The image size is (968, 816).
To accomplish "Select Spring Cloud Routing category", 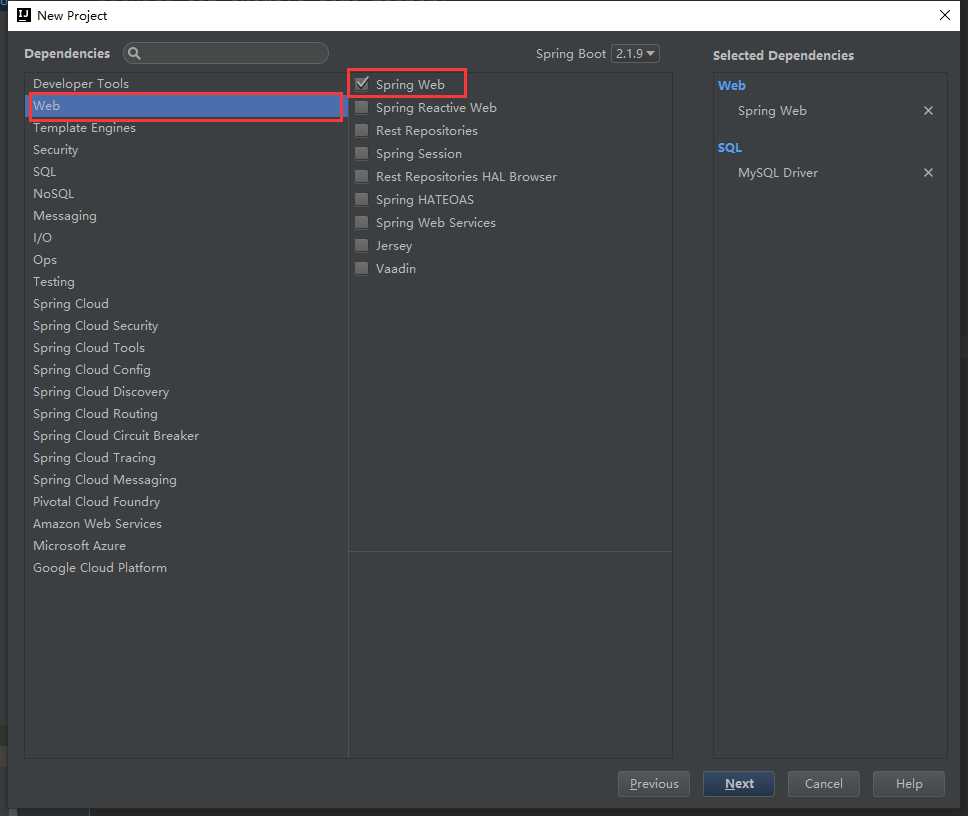I will pyautogui.click(x=186, y=414).
